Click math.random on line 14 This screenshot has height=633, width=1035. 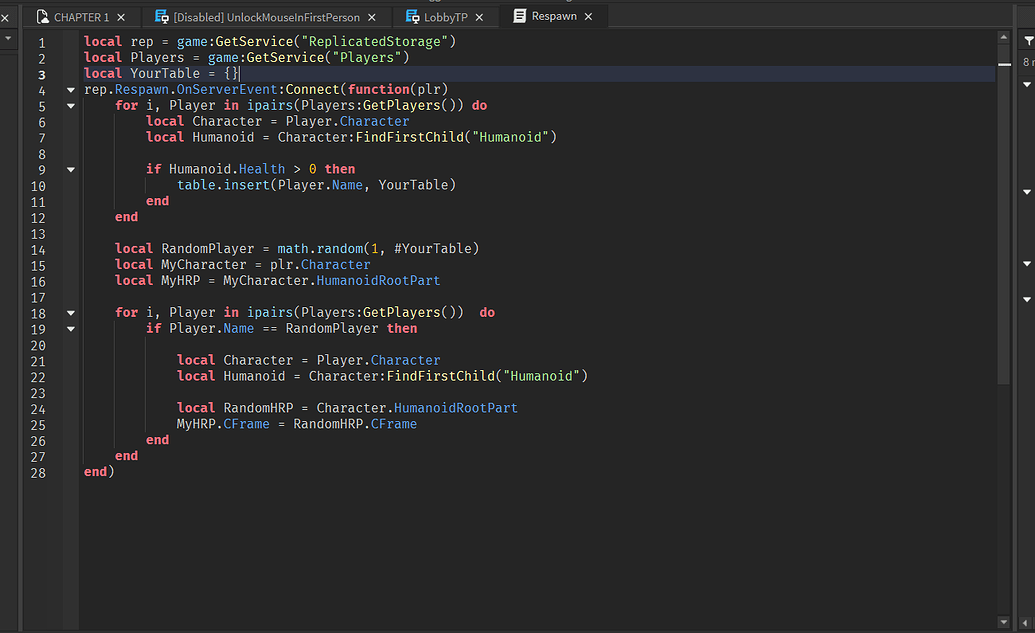pos(320,249)
